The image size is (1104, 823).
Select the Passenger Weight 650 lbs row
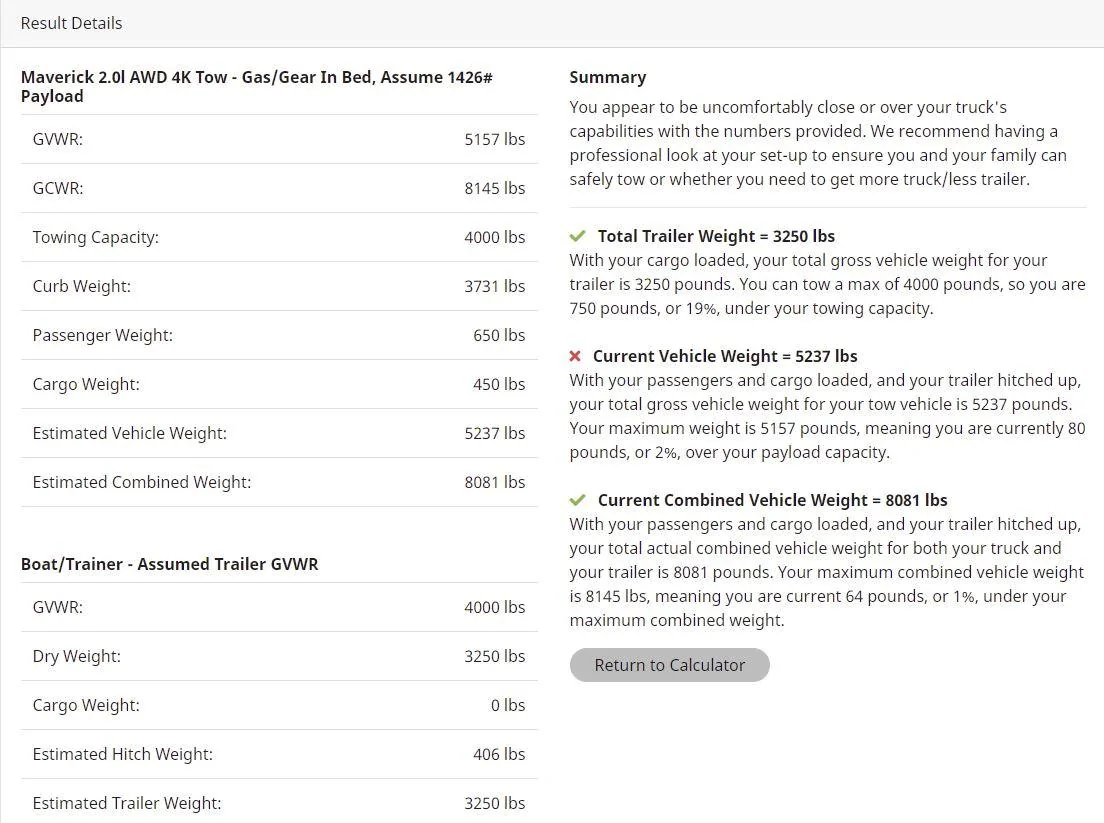point(279,335)
